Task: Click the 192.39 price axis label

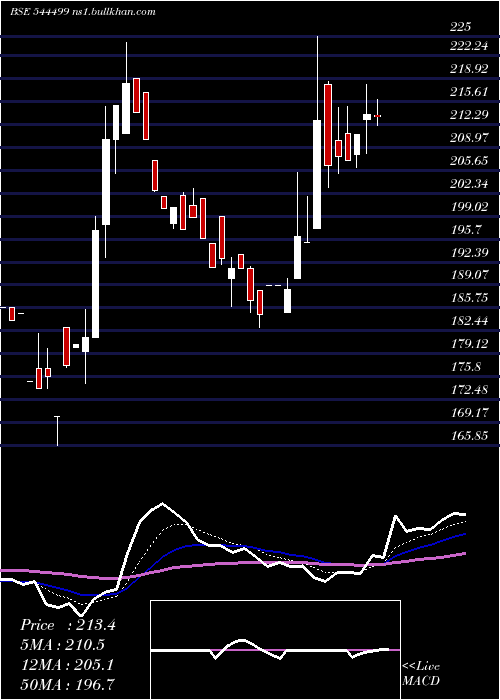Action: pyautogui.click(x=469, y=253)
